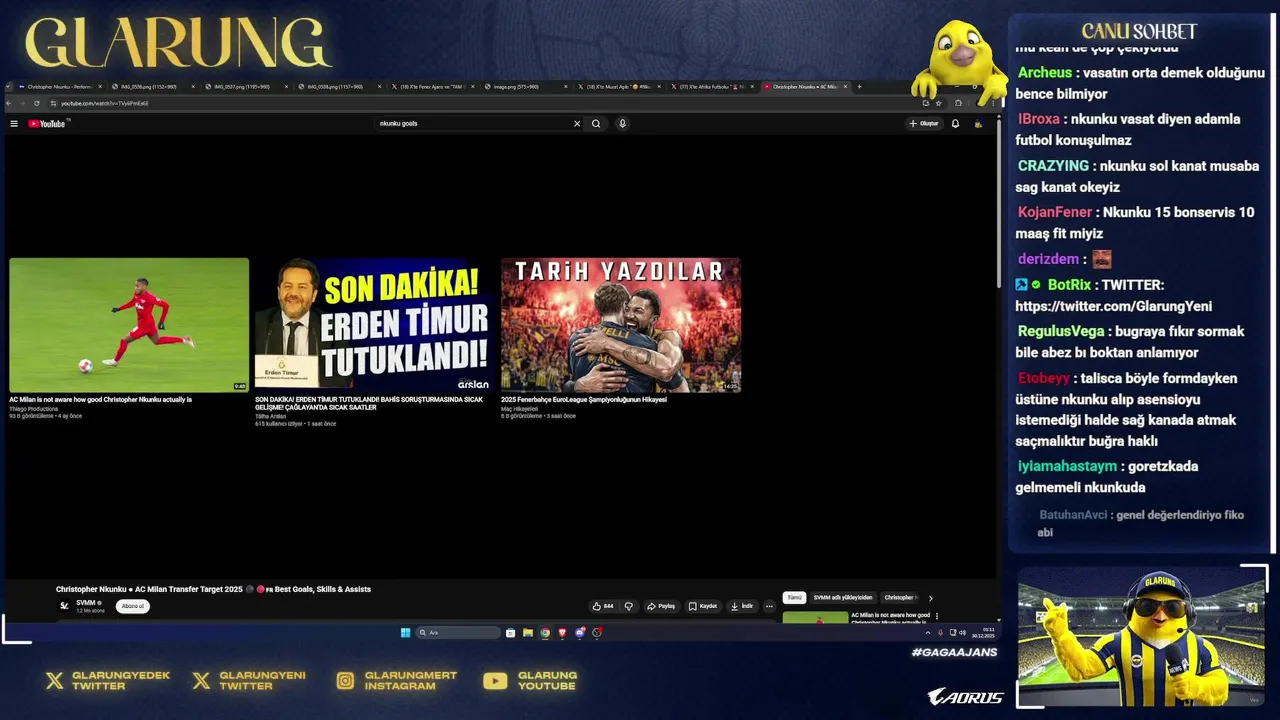Open the SVMM channel name

pos(86,603)
